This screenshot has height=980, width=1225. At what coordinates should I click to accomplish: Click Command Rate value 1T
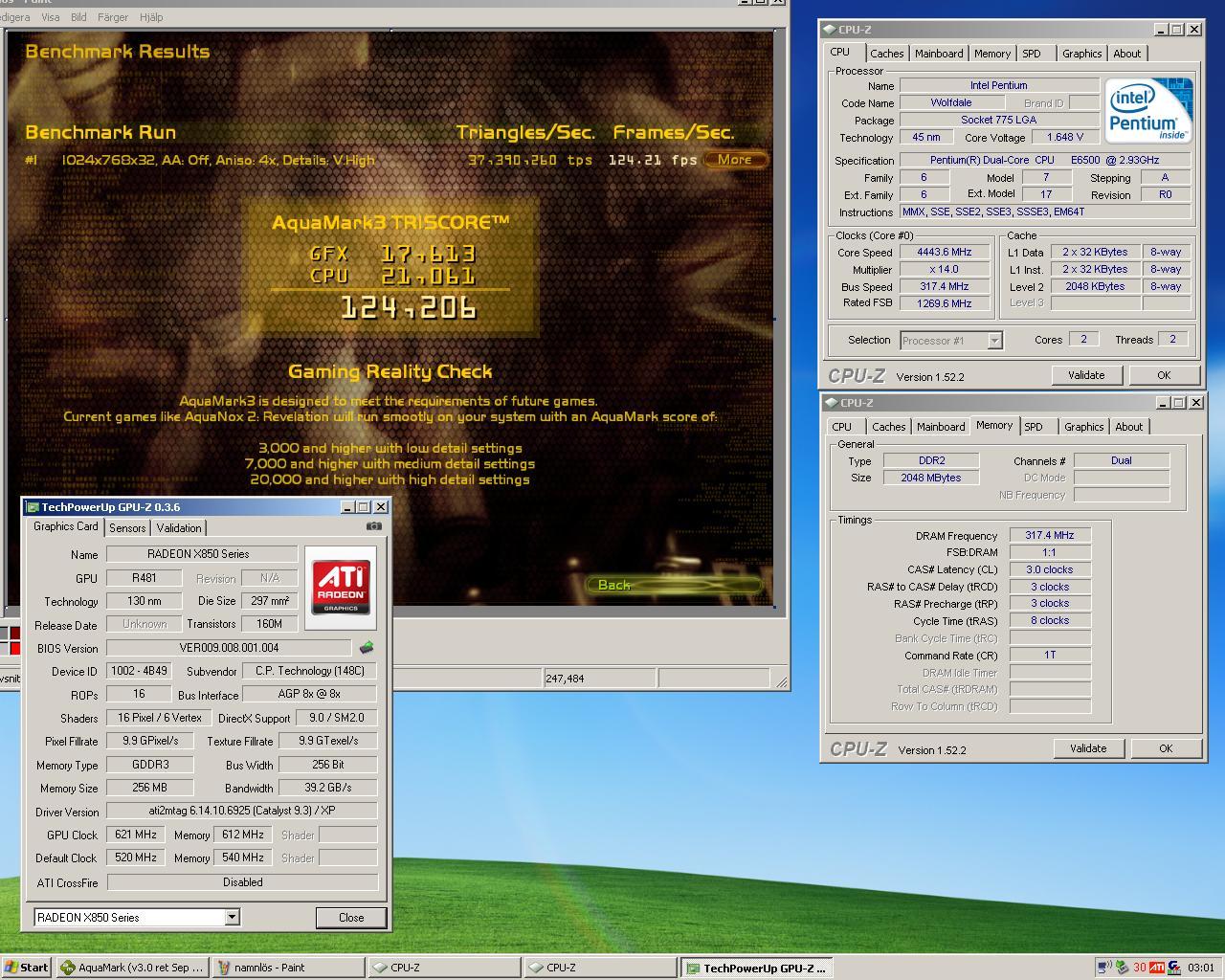point(1049,656)
